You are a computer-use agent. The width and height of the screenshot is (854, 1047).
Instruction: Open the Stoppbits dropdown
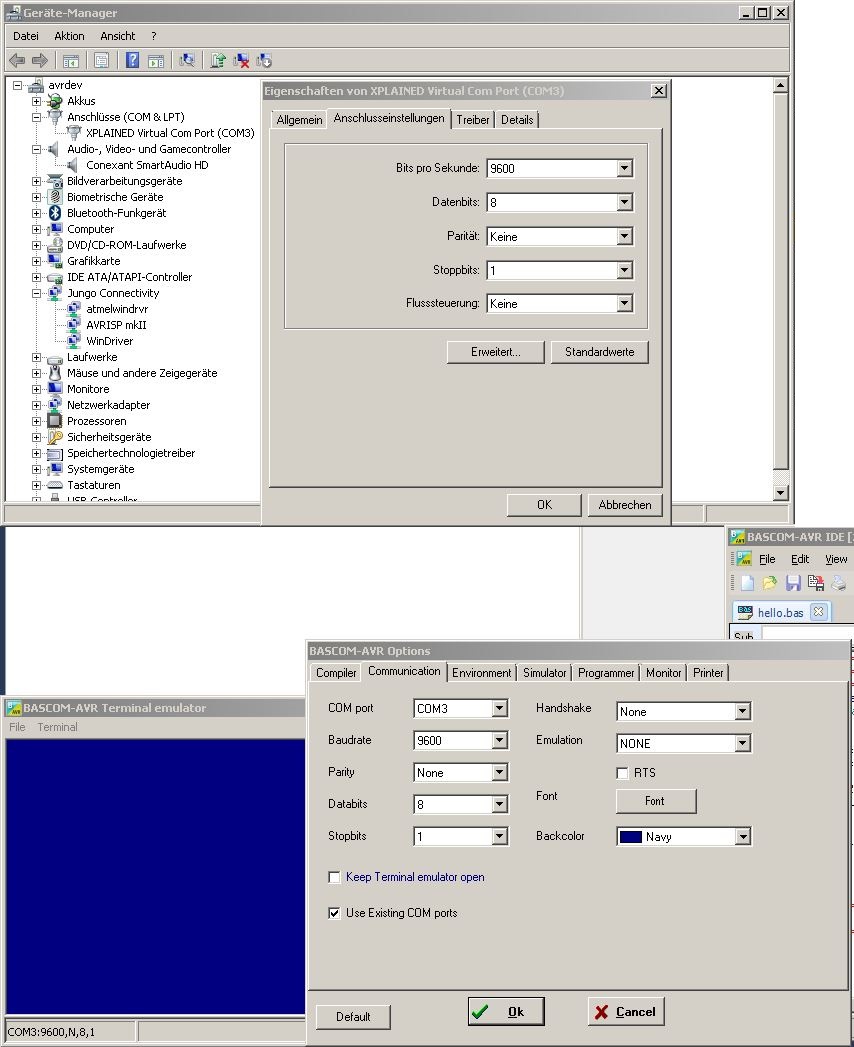point(624,270)
